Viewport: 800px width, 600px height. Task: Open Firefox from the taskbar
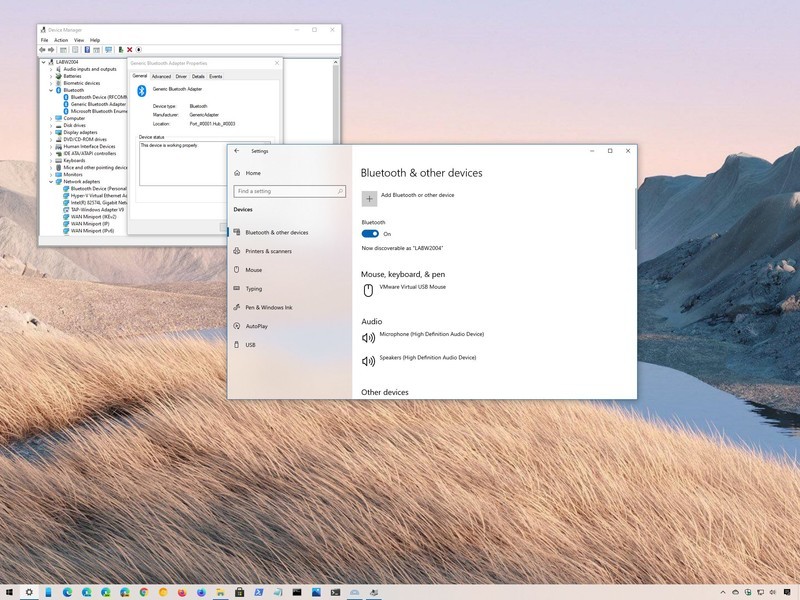point(182,592)
